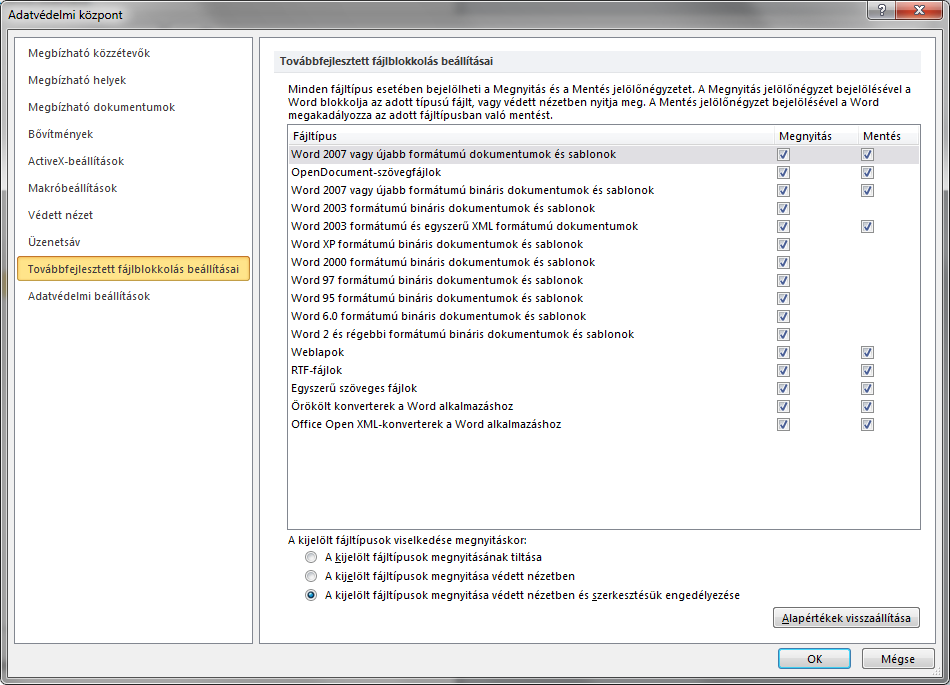Click Alapértékek visszaállítása button

pyautogui.click(x=846, y=618)
